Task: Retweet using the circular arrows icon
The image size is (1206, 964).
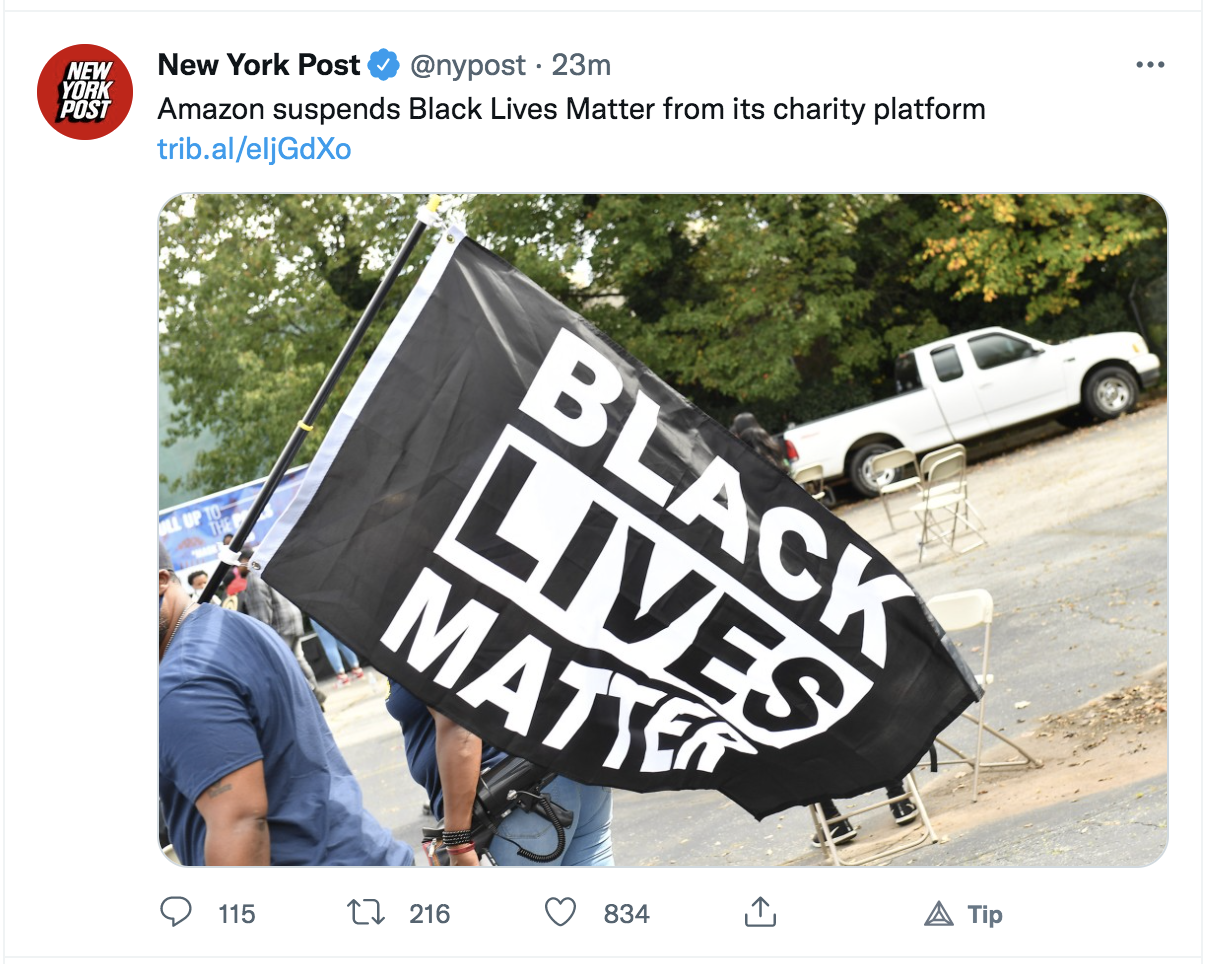Action: 365,912
